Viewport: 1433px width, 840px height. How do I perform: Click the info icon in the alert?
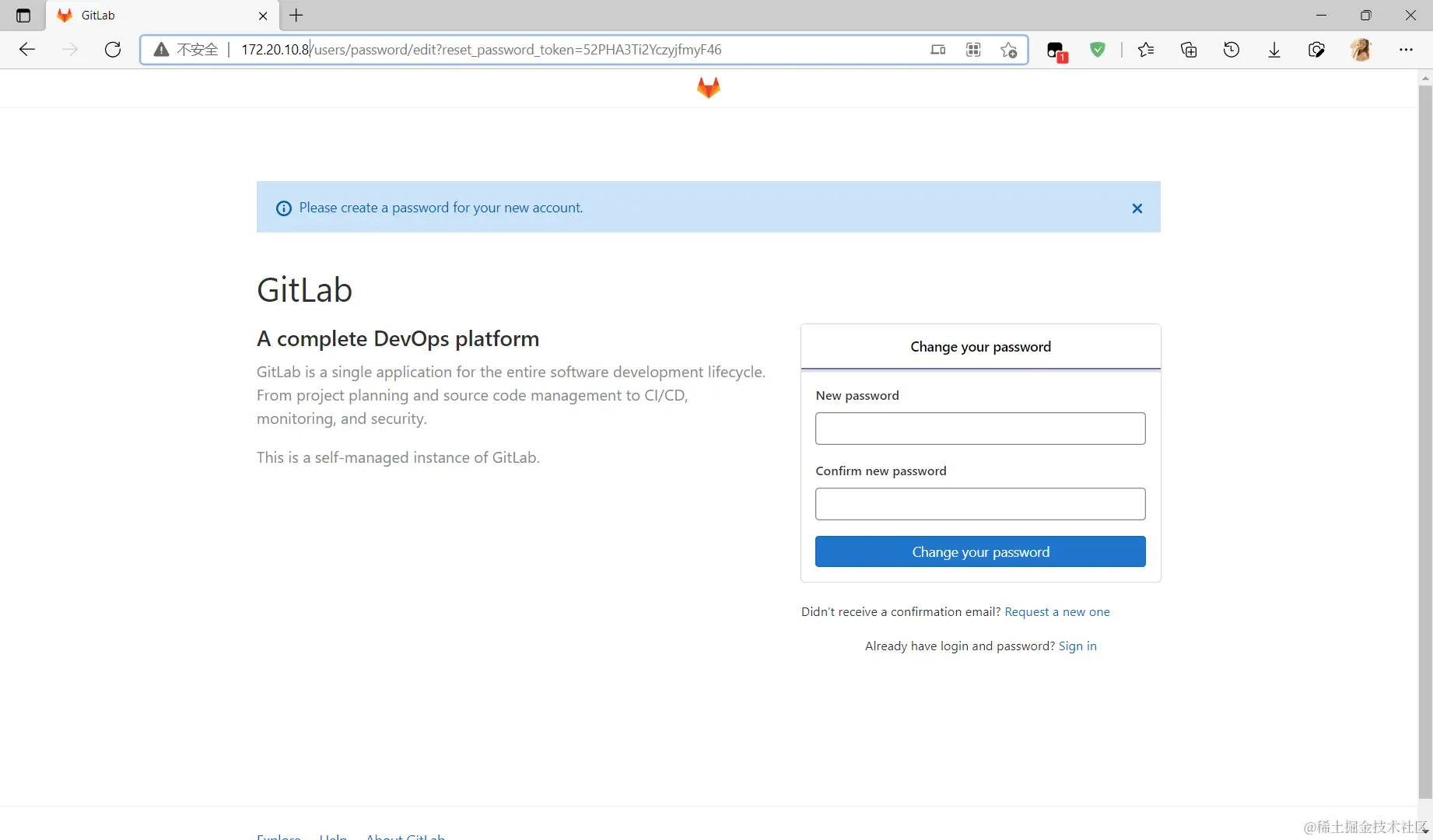tap(284, 208)
